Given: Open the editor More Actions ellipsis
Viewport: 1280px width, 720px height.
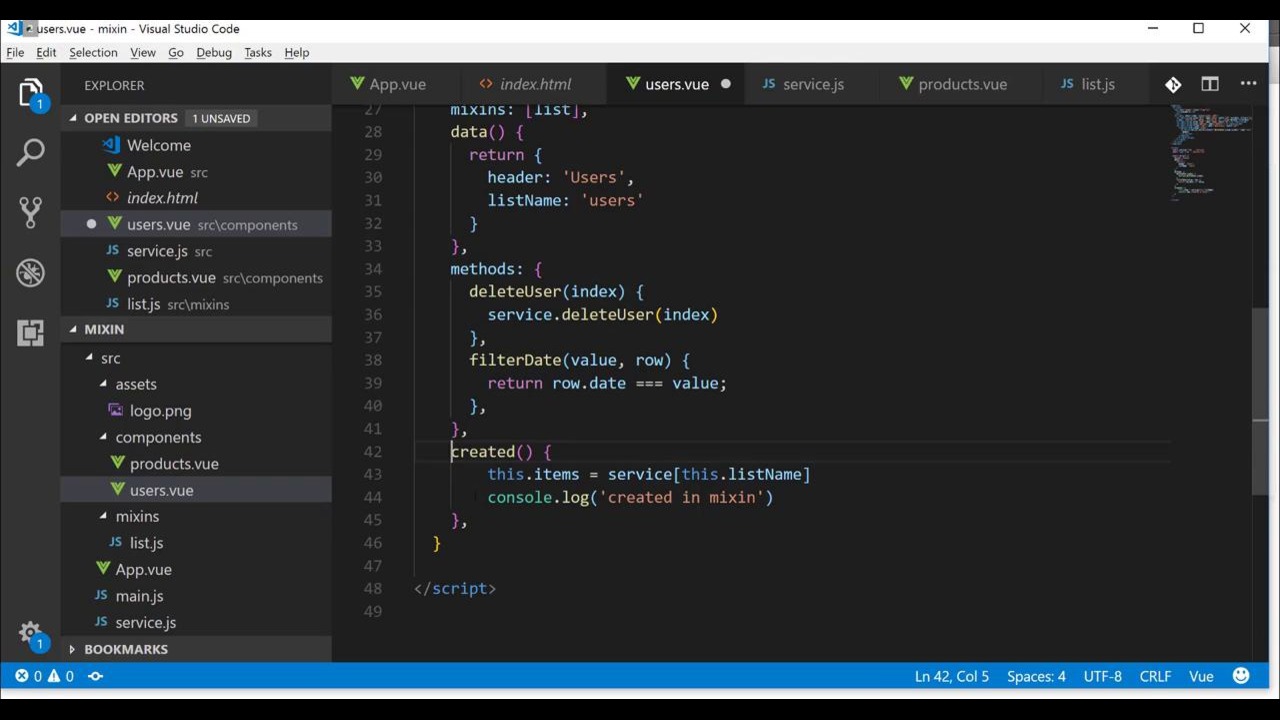Looking at the screenshot, I should tap(1248, 85).
